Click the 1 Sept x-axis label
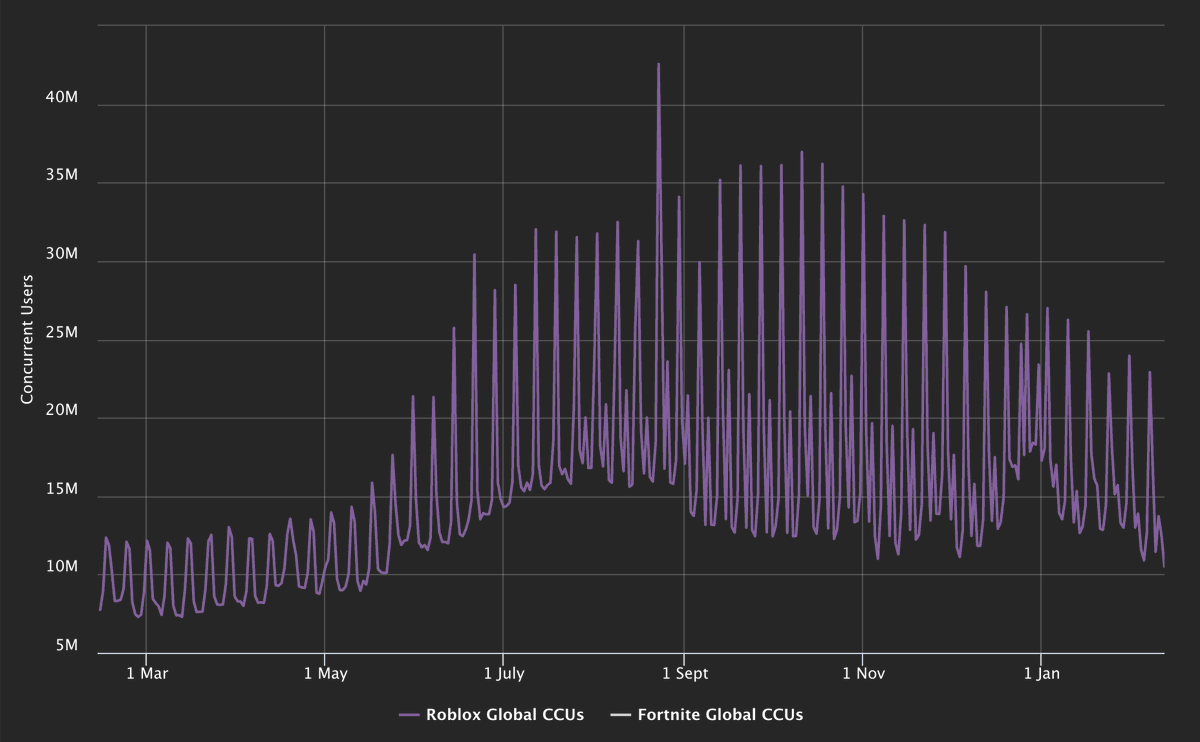Image resolution: width=1200 pixels, height=742 pixels. coord(683,674)
